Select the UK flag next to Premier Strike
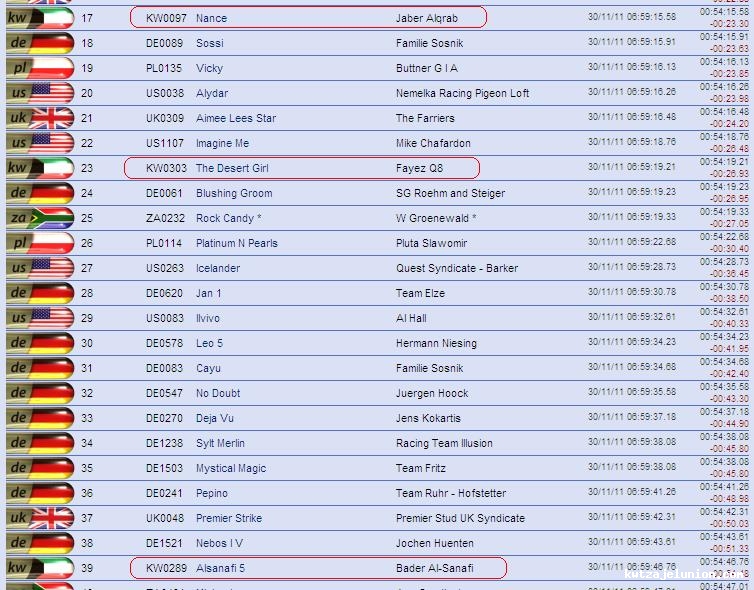 click(x=40, y=518)
